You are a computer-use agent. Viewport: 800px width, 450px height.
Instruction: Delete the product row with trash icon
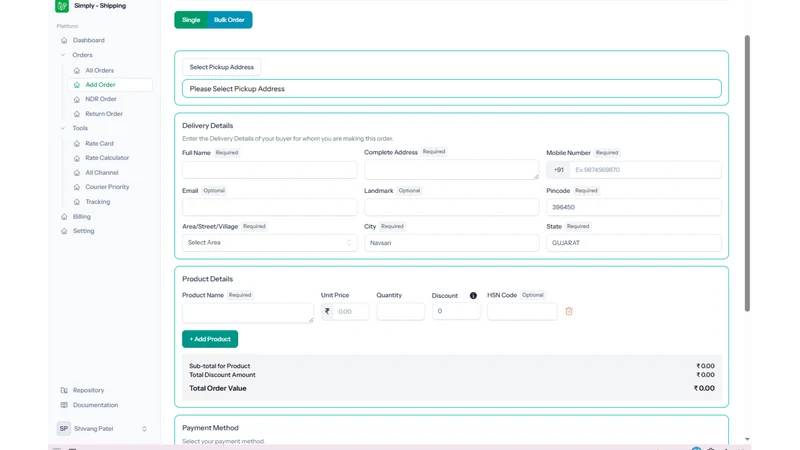pos(569,311)
